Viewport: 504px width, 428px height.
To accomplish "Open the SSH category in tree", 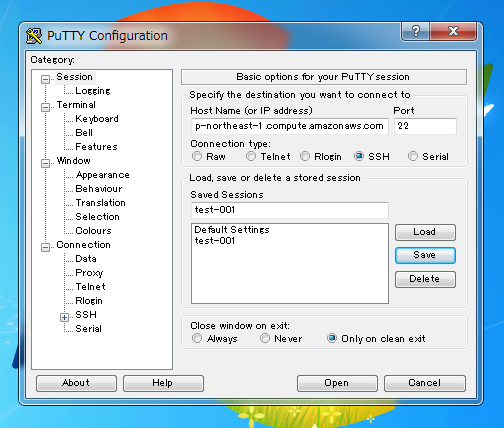I will 86,315.
